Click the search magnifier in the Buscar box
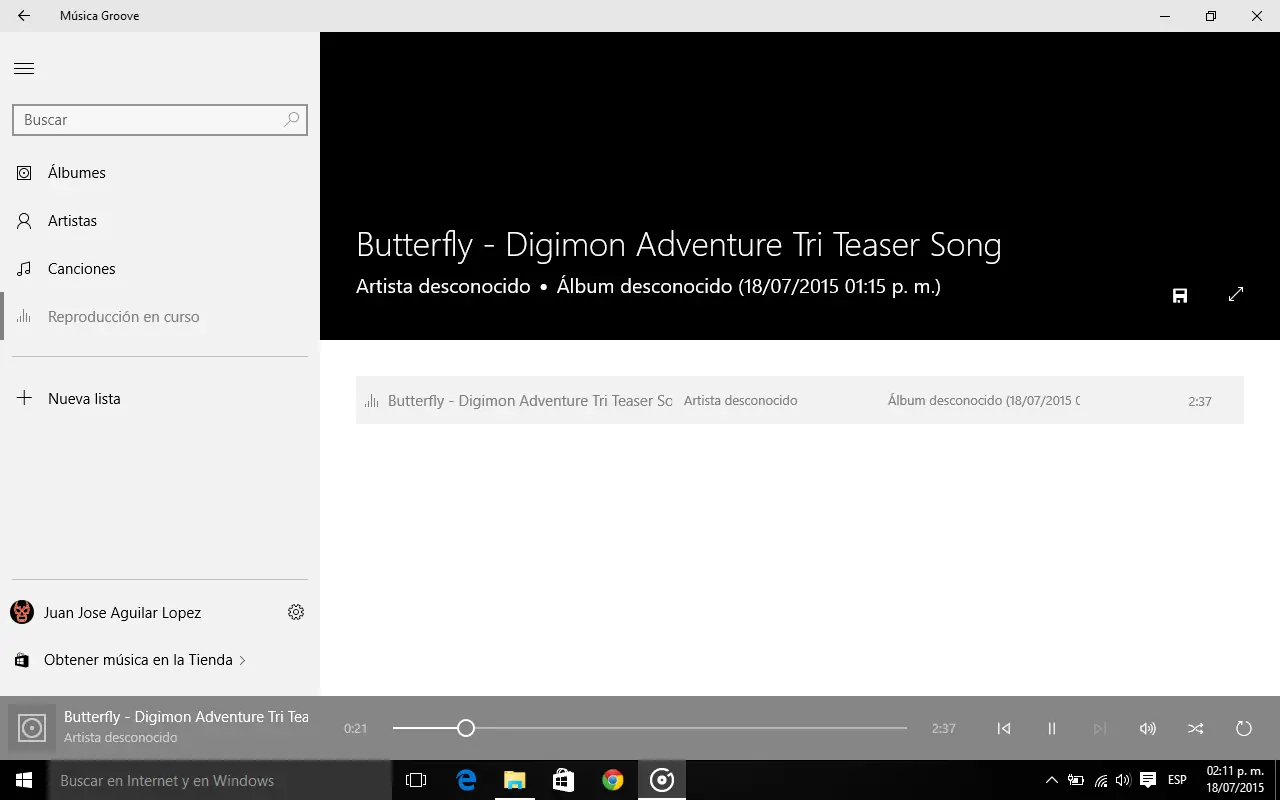This screenshot has width=1280, height=800. click(290, 119)
